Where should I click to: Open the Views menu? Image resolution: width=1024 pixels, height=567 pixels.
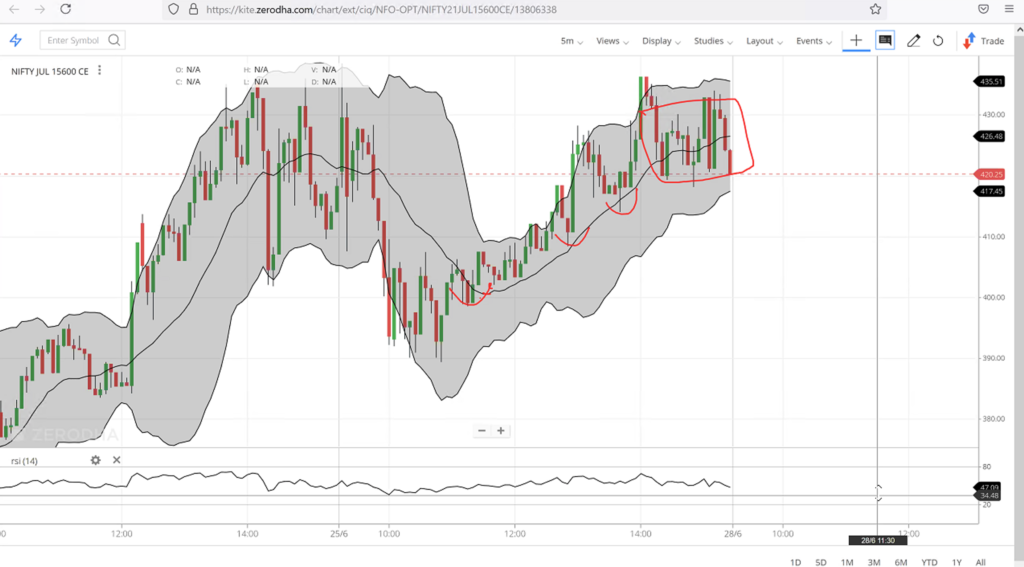tap(612, 41)
